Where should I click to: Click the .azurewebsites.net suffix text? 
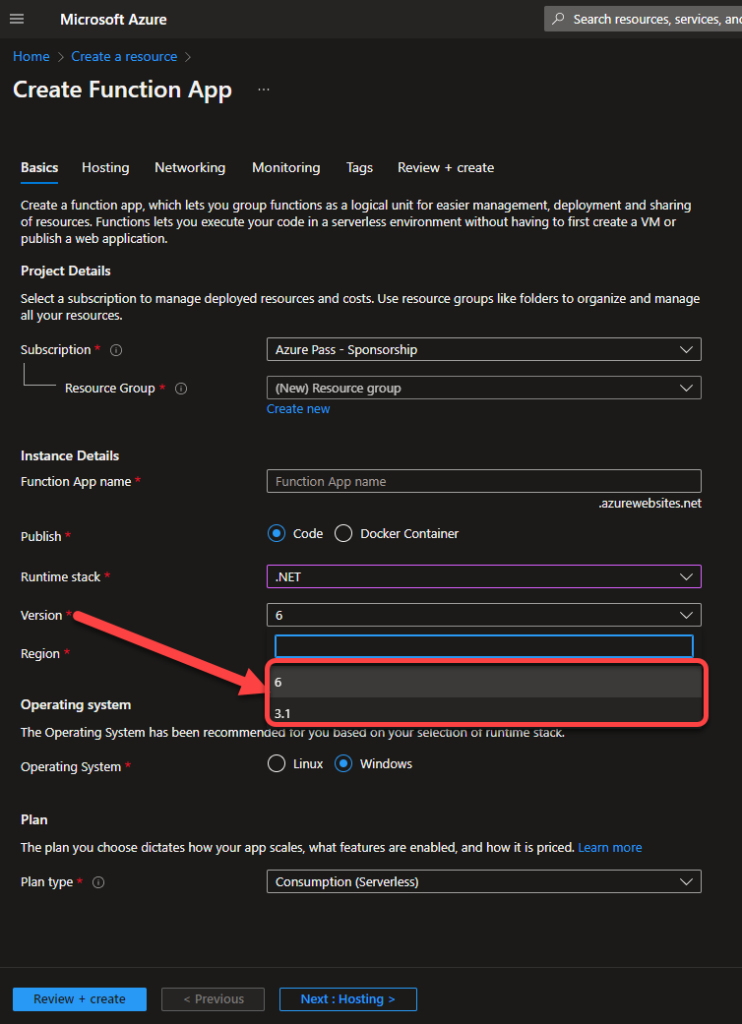[x=650, y=504]
